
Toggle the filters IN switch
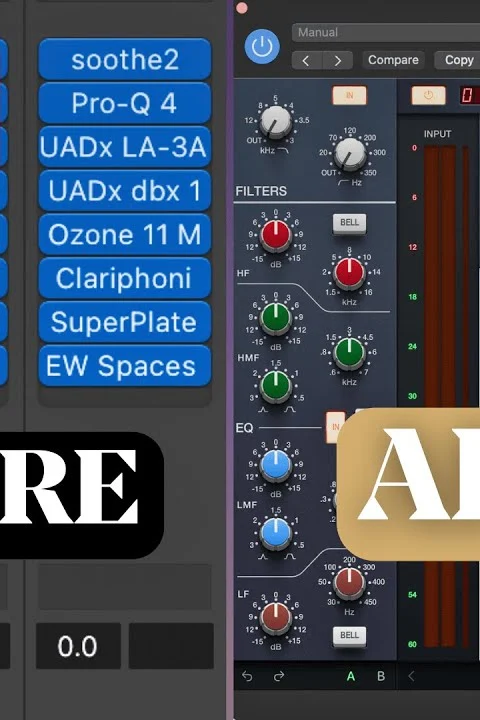coord(350,96)
